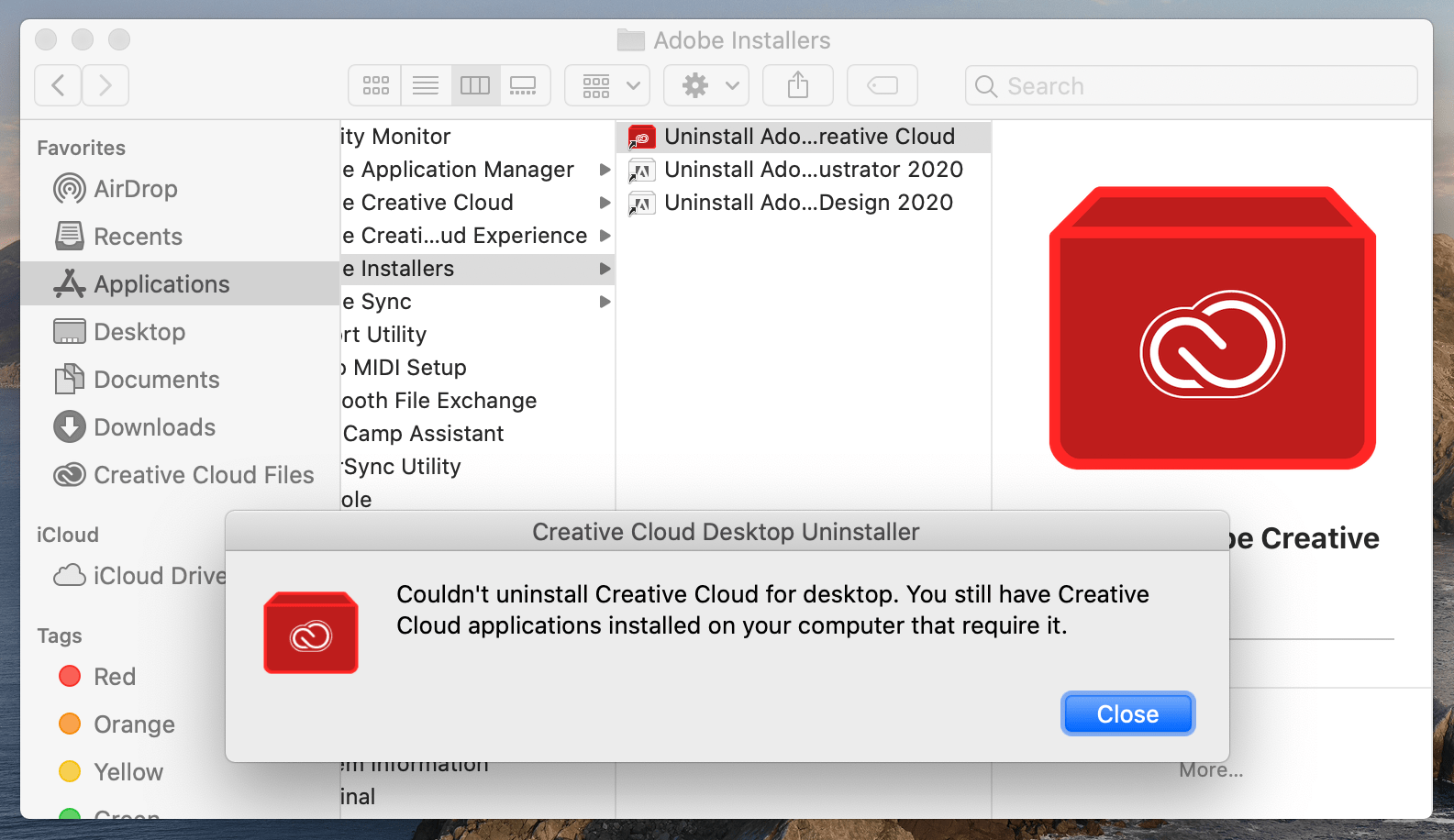Image resolution: width=1454 pixels, height=840 pixels.
Task: Click the Edit Tags toolbar icon
Action: 882,85
